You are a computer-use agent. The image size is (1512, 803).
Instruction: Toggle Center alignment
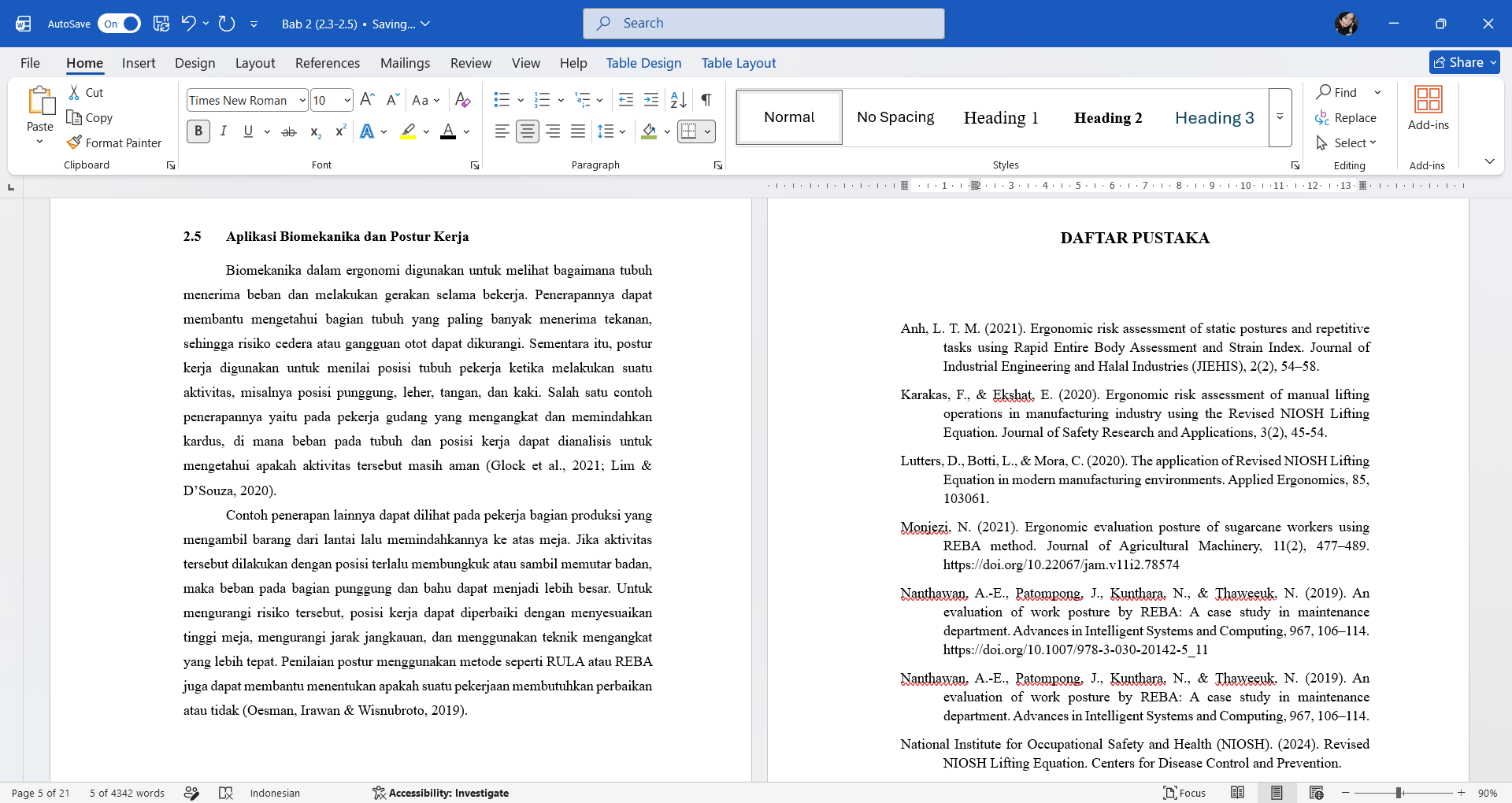click(x=528, y=131)
